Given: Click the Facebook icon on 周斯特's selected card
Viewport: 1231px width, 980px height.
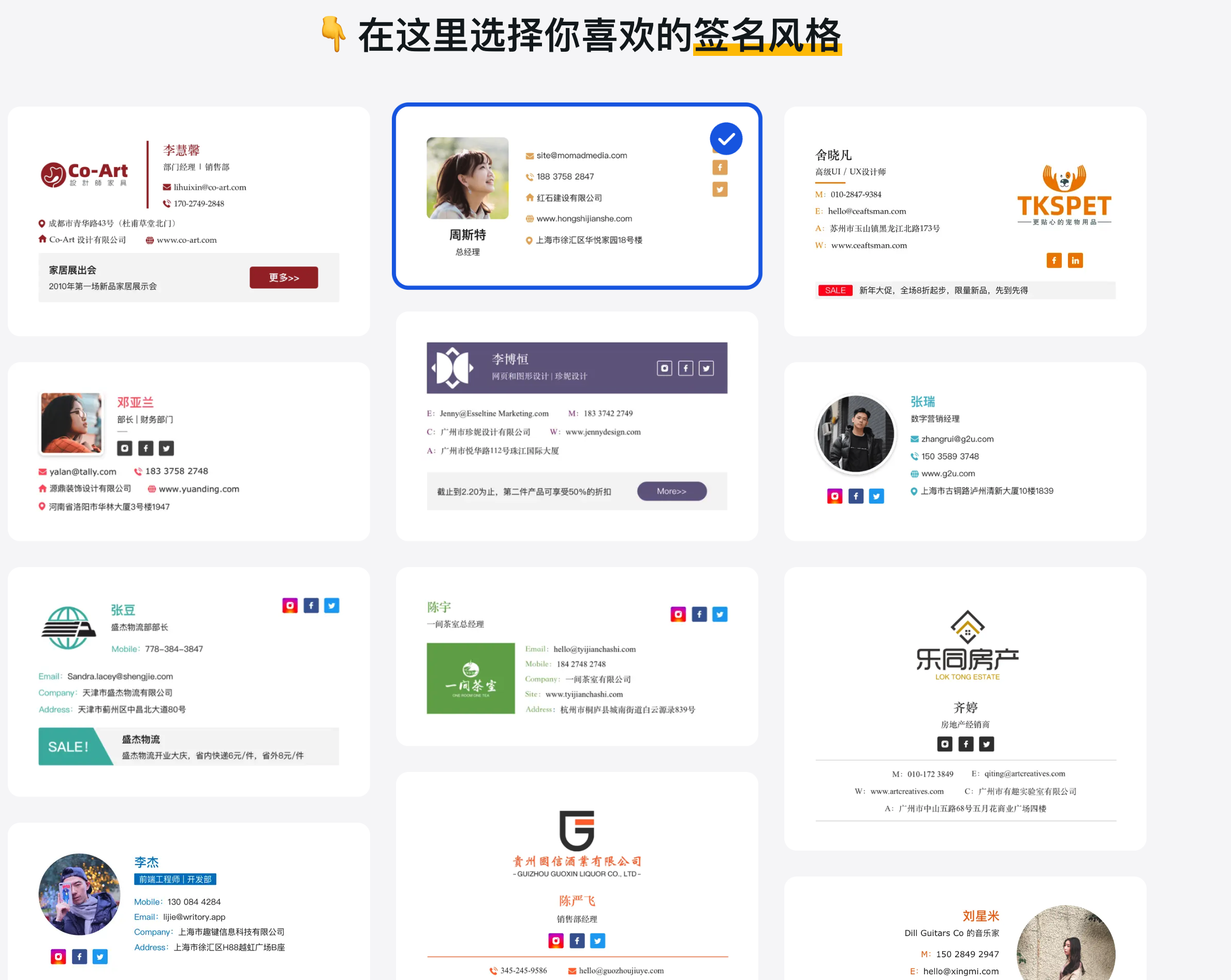Looking at the screenshot, I should 720,167.
